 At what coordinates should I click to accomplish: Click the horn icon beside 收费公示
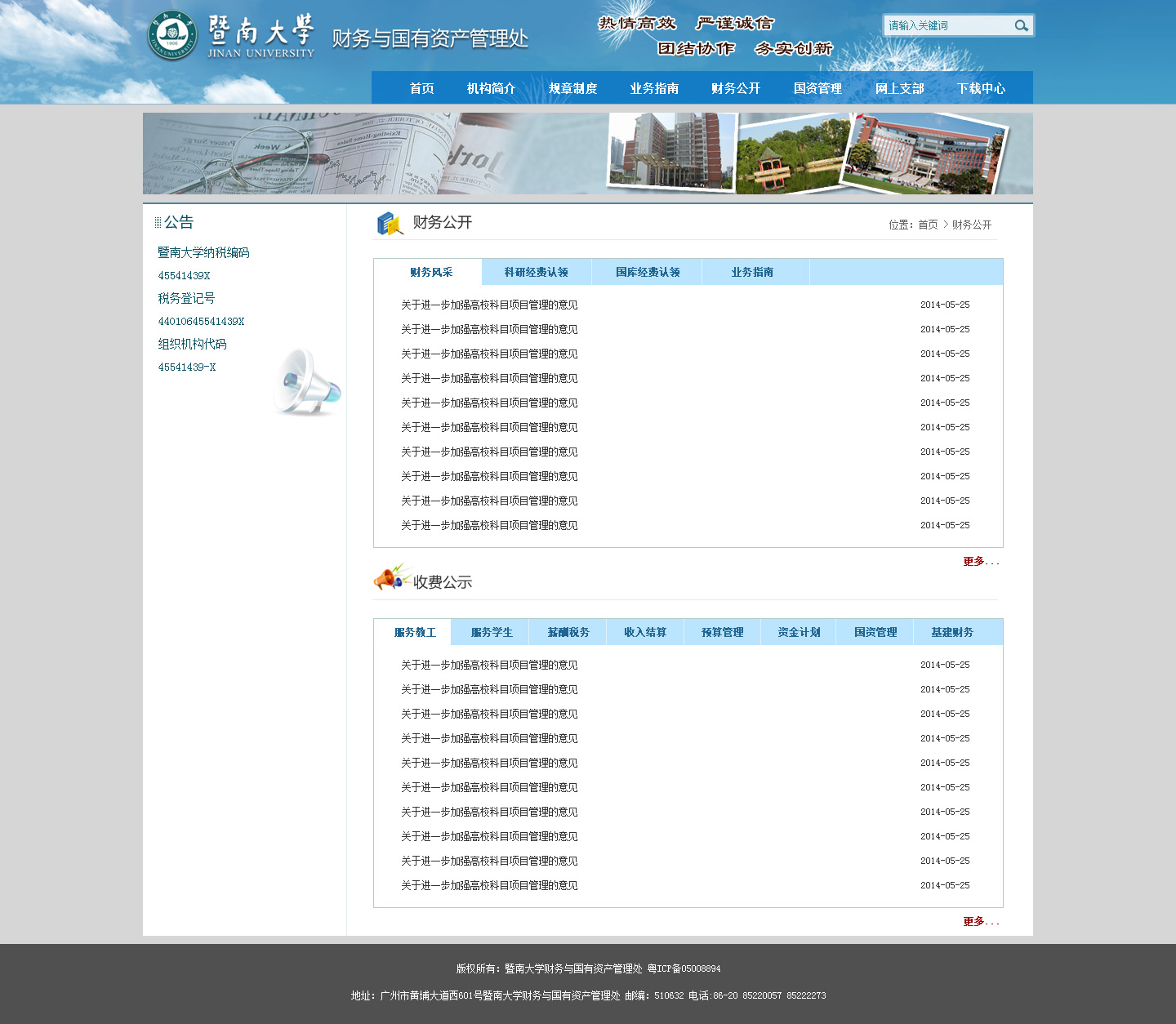tap(391, 577)
